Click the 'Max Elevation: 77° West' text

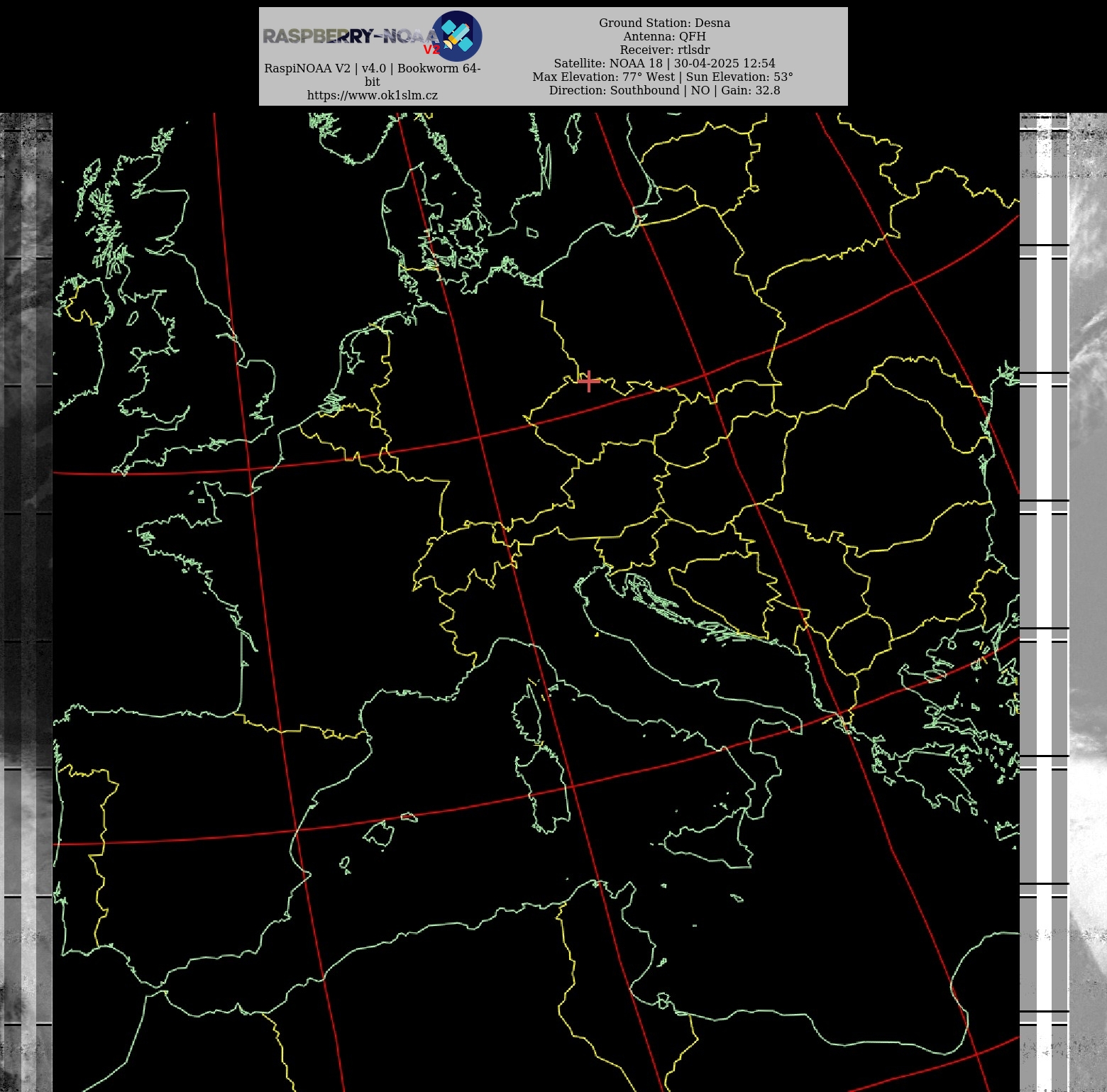pos(604,77)
